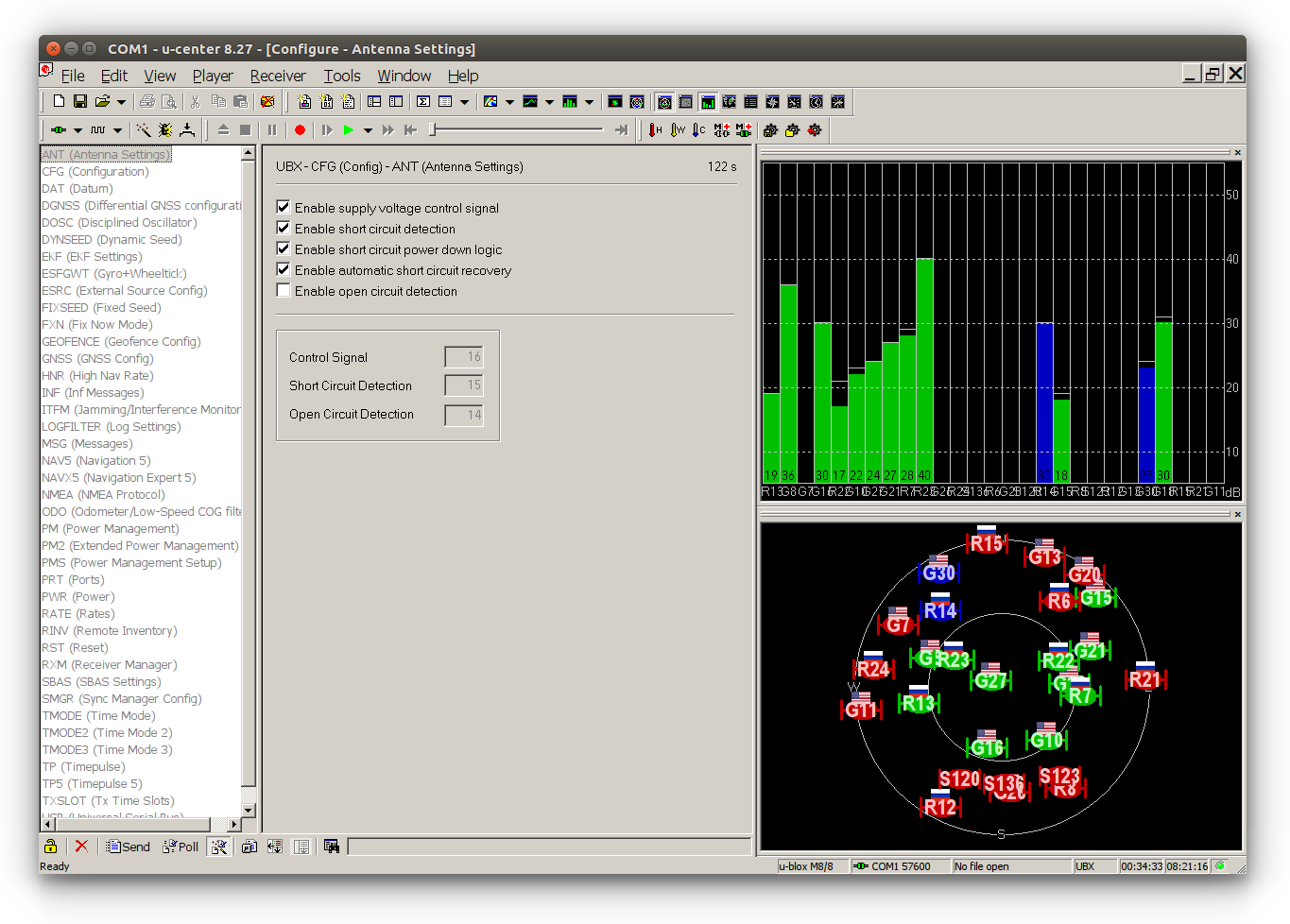Click the debug bug icon
Image resolution: width=1290 pixels, height=924 pixels.
[165, 130]
